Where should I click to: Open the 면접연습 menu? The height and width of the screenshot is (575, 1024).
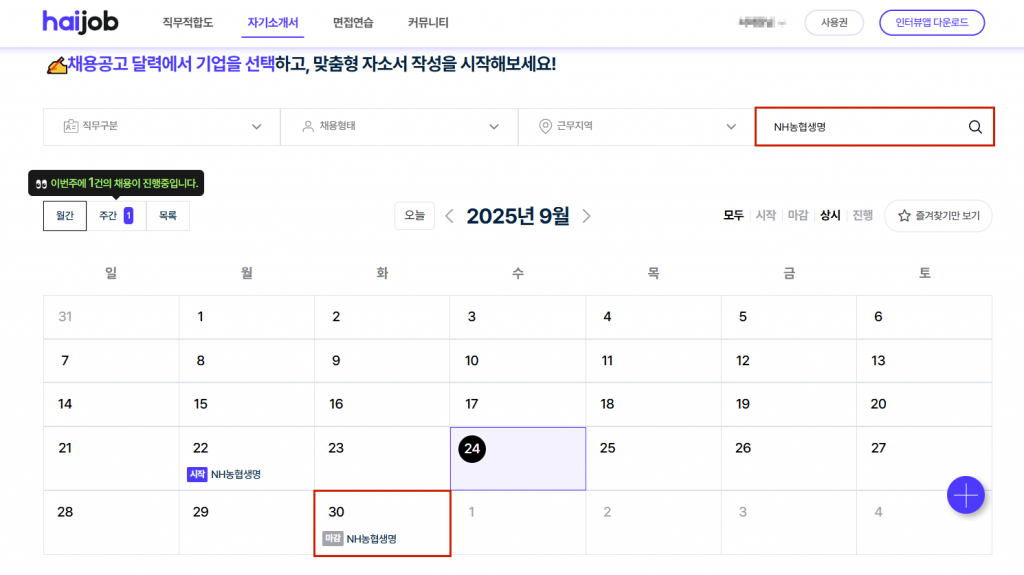pos(353,22)
